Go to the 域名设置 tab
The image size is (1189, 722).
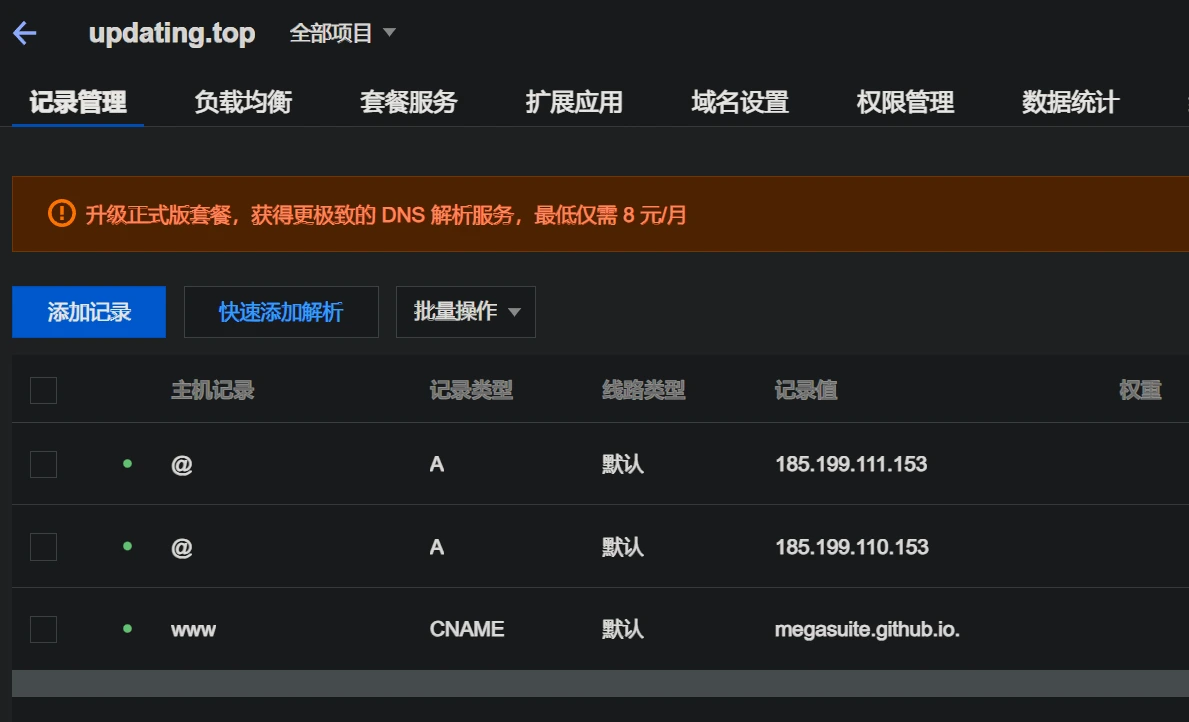pyautogui.click(x=740, y=102)
